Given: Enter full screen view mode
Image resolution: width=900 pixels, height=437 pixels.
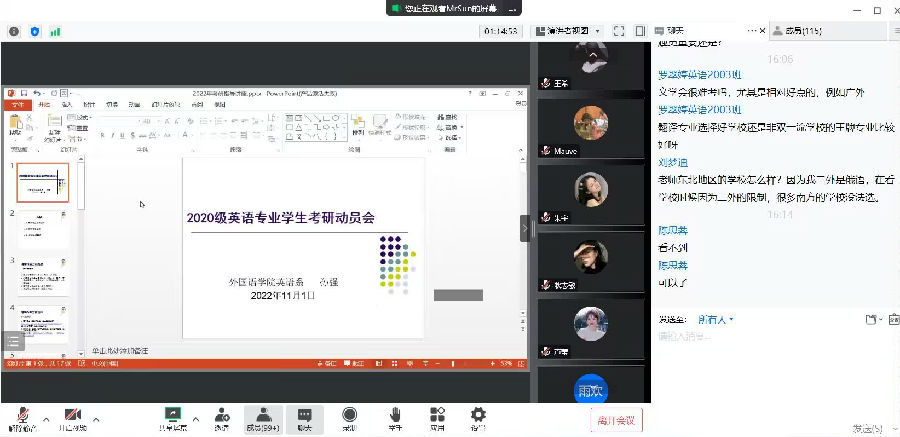Looking at the screenshot, I should coord(618,31).
